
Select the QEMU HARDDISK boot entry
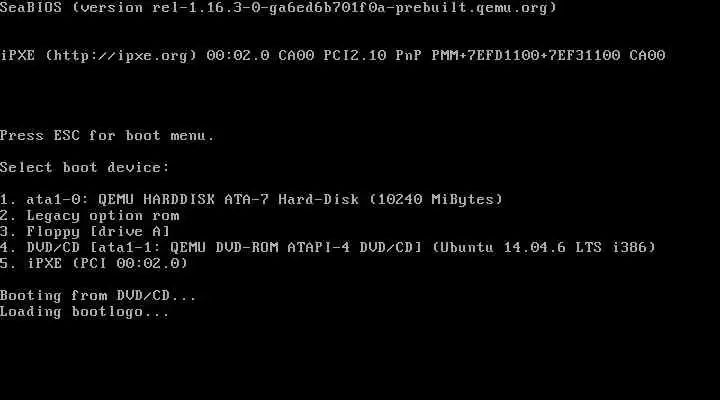[251, 199]
